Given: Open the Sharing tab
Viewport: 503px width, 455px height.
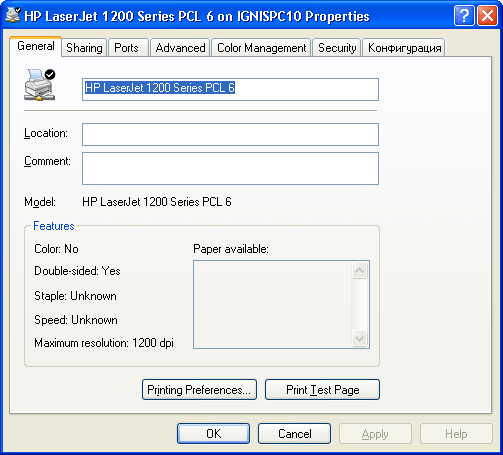Looking at the screenshot, I should click(x=84, y=48).
